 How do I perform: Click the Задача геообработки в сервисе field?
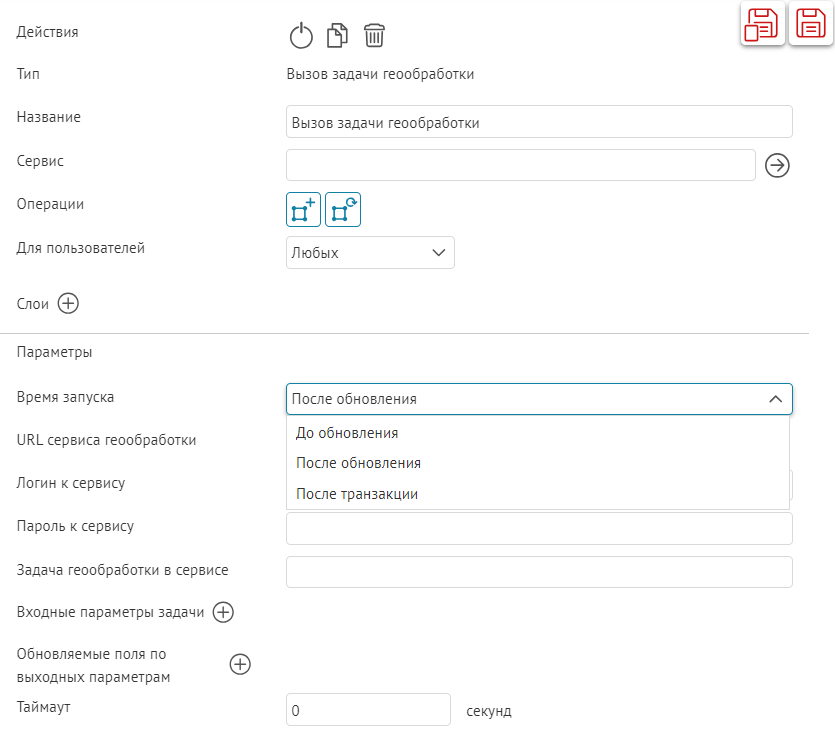[539, 572]
